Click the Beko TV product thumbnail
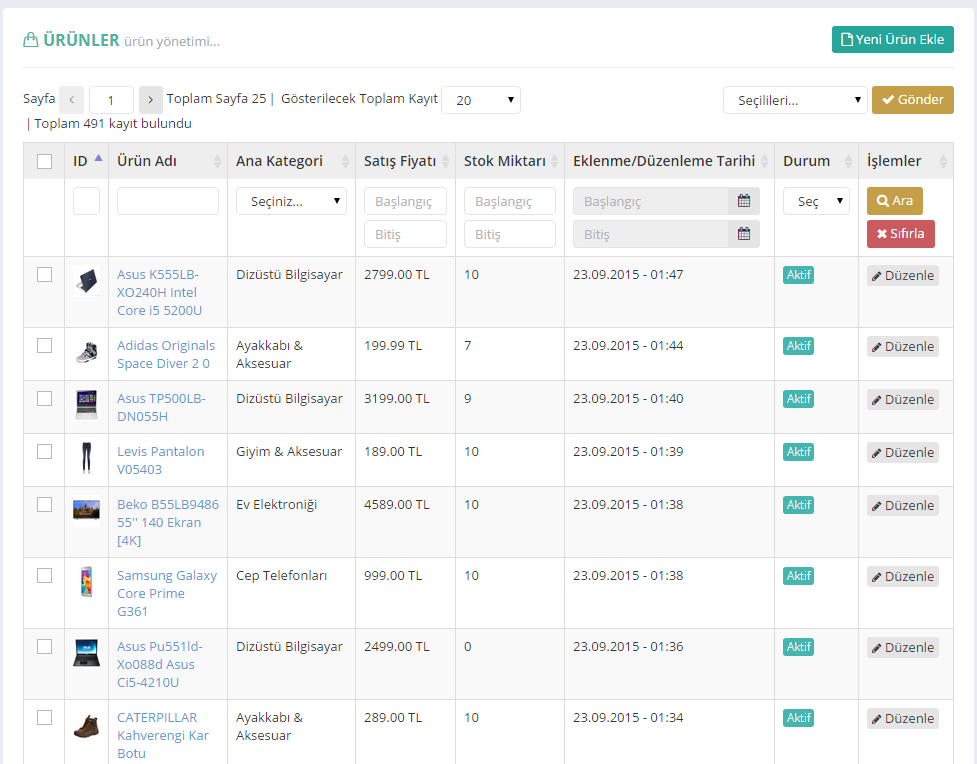Image resolution: width=977 pixels, height=764 pixels. [x=86, y=509]
